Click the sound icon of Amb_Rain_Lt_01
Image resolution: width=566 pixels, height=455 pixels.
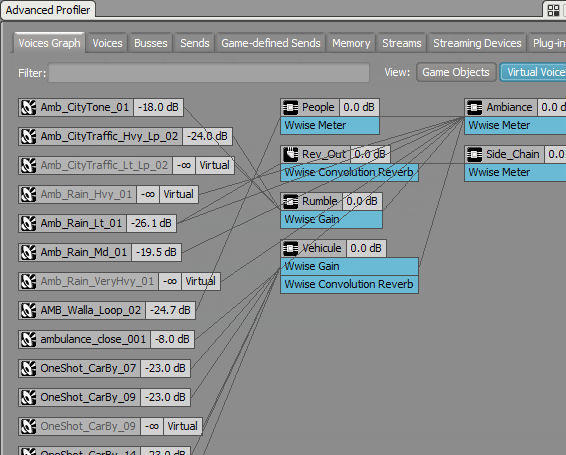point(28,223)
